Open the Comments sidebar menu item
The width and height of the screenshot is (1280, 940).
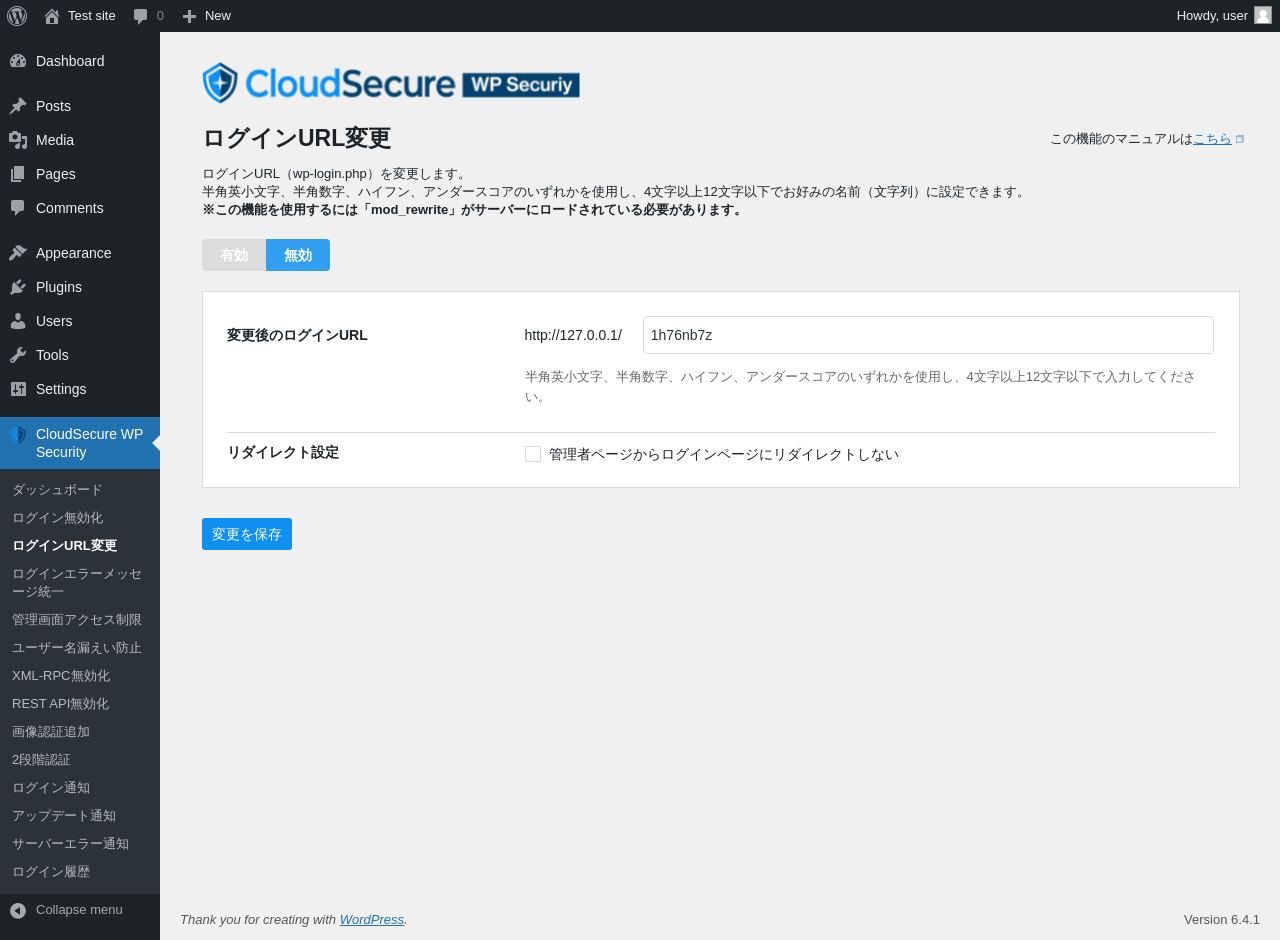(x=80, y=208)
